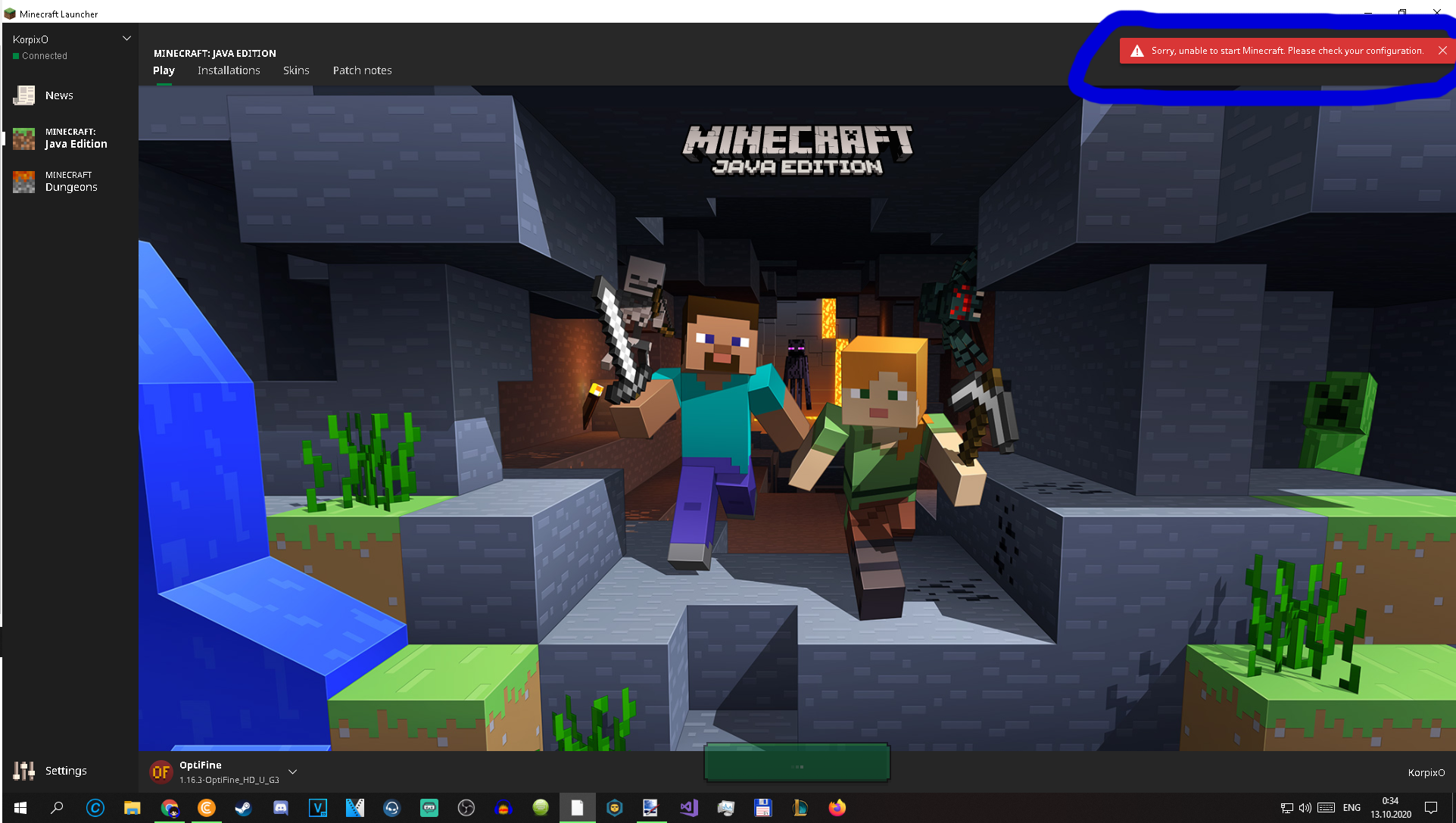The width and height of the screenshot is (1456, 823).
Task: Click the OptiFine profile icon
Action: [x=161, y=772]
